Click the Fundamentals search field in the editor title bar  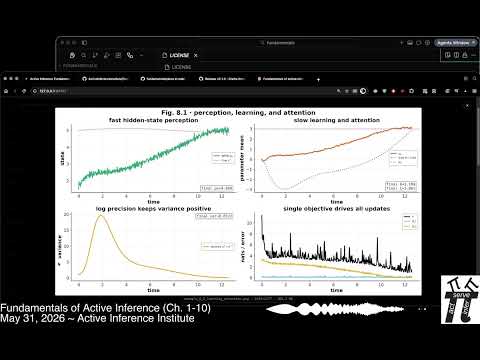coord(277,43)
